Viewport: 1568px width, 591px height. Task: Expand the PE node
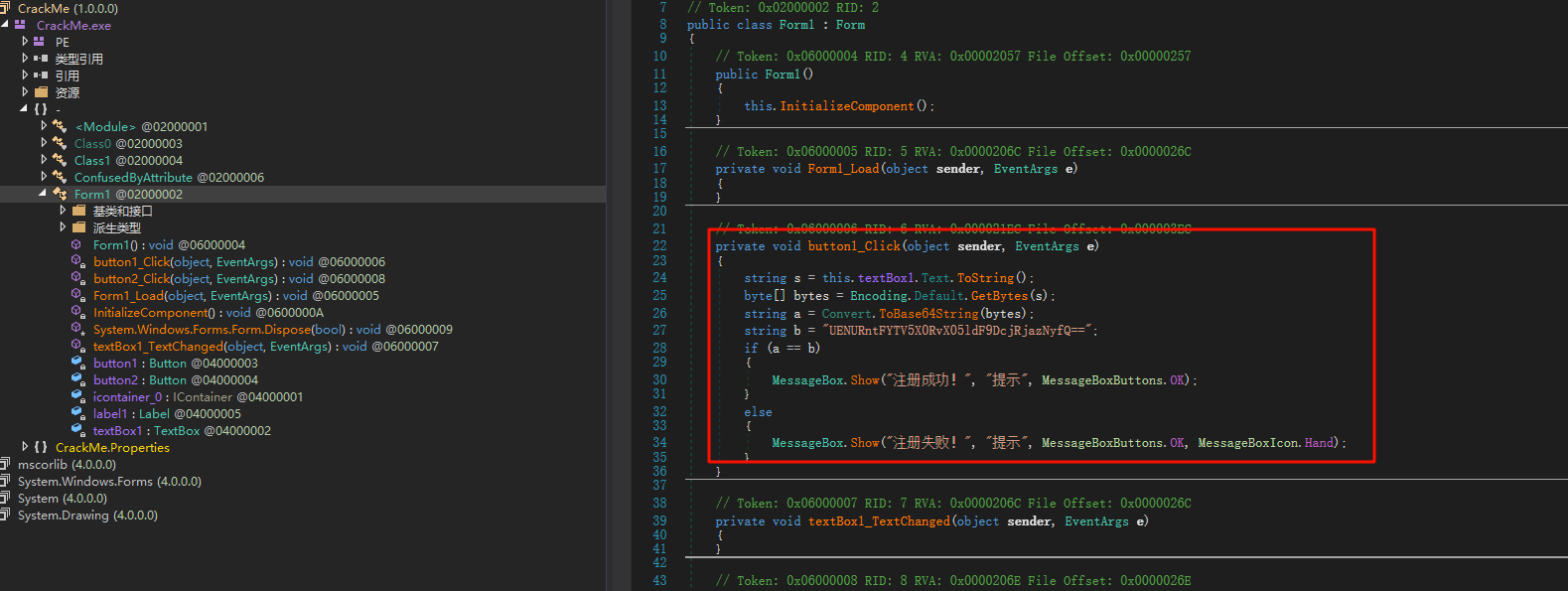point(25,42)
